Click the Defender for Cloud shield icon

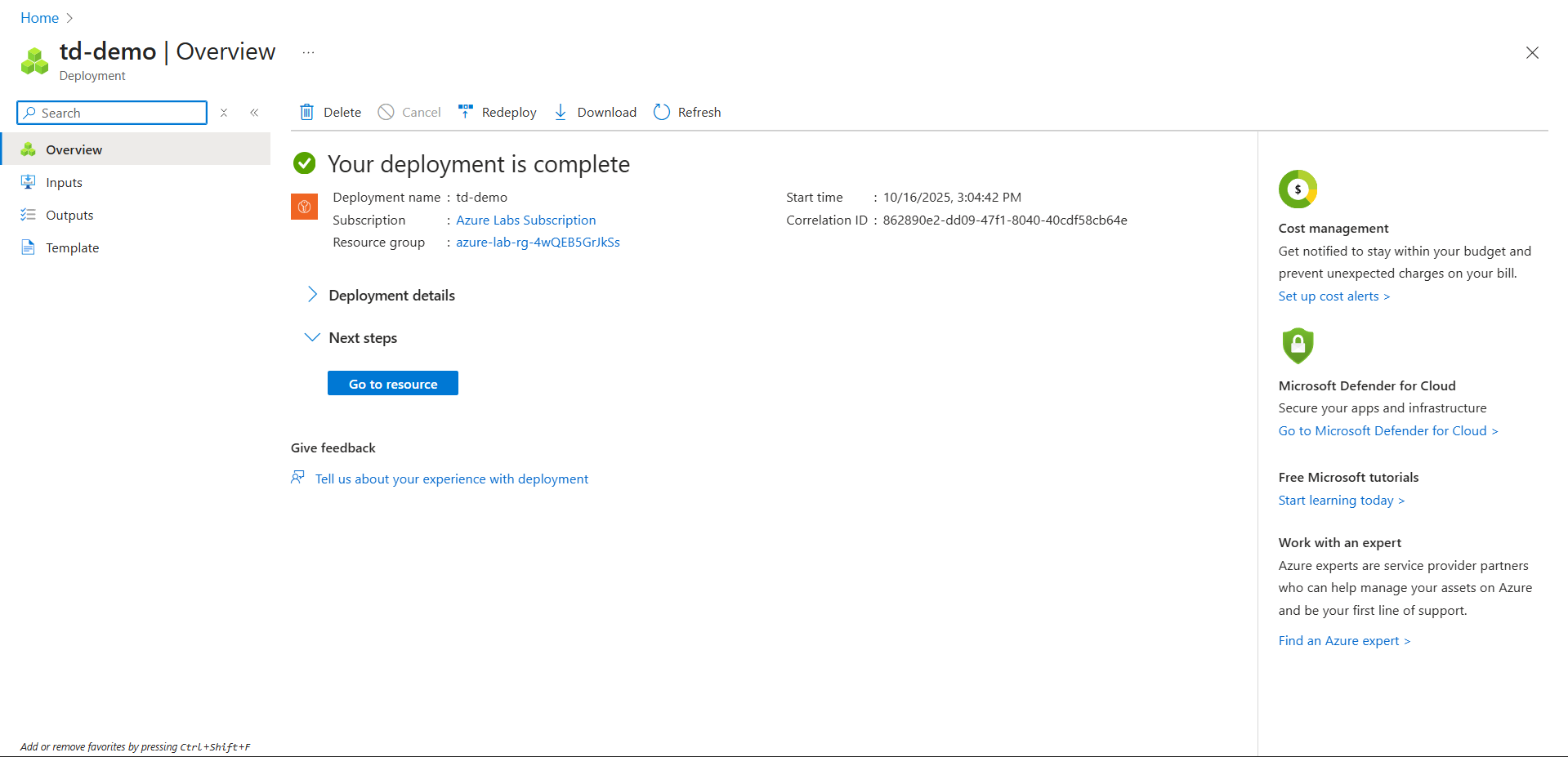(x=1298, y=345)
